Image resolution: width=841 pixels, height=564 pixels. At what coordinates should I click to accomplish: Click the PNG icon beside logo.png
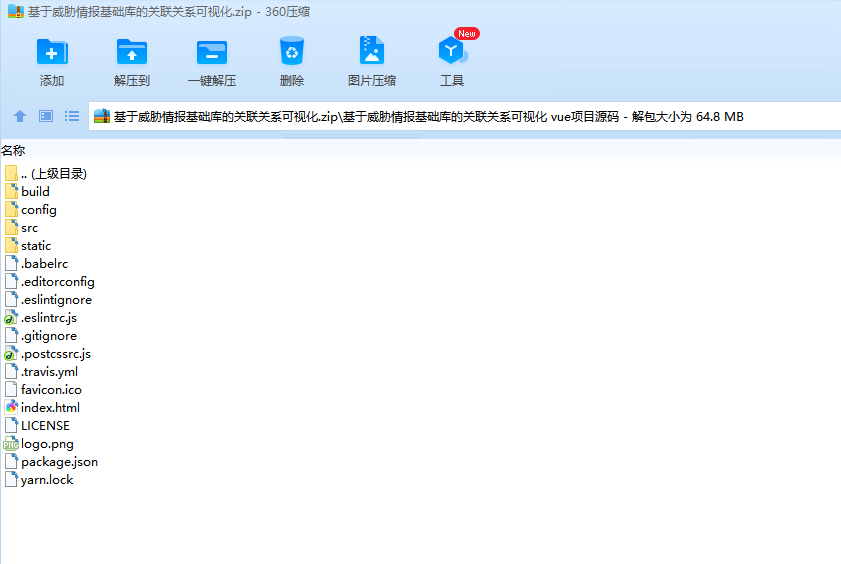[11, 444]
